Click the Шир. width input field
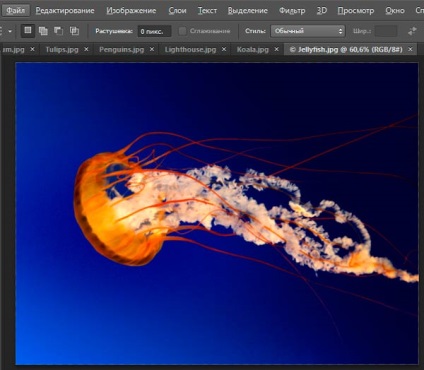 tap(386, 31)
